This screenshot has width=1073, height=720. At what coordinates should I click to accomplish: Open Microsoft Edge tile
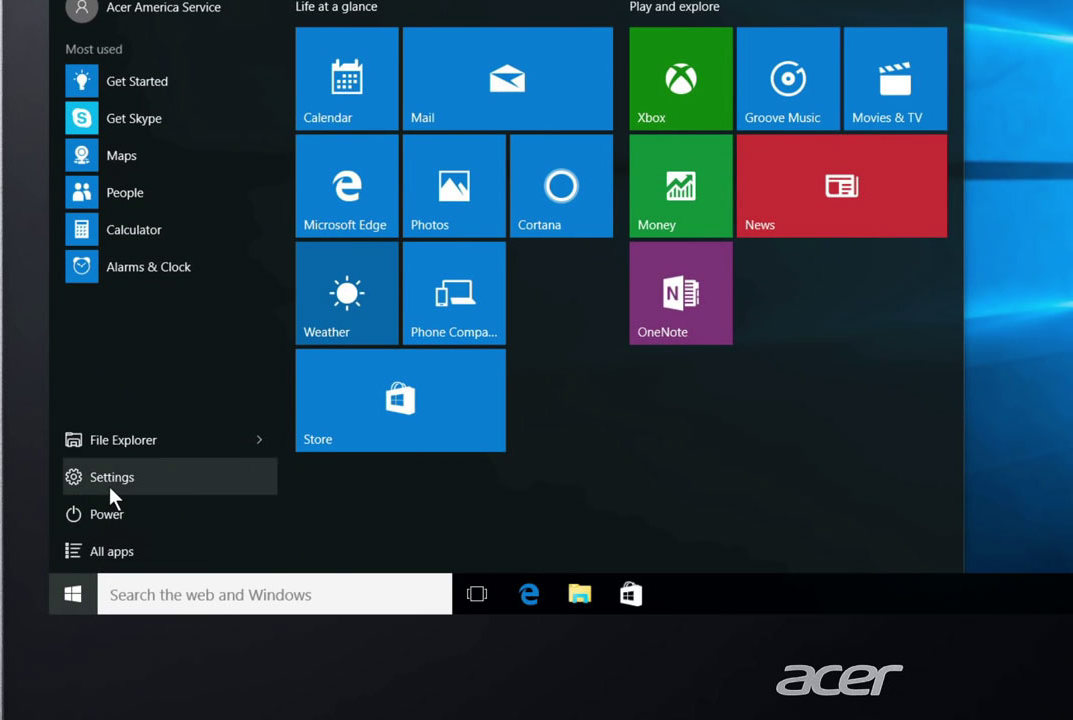point(347,186)
